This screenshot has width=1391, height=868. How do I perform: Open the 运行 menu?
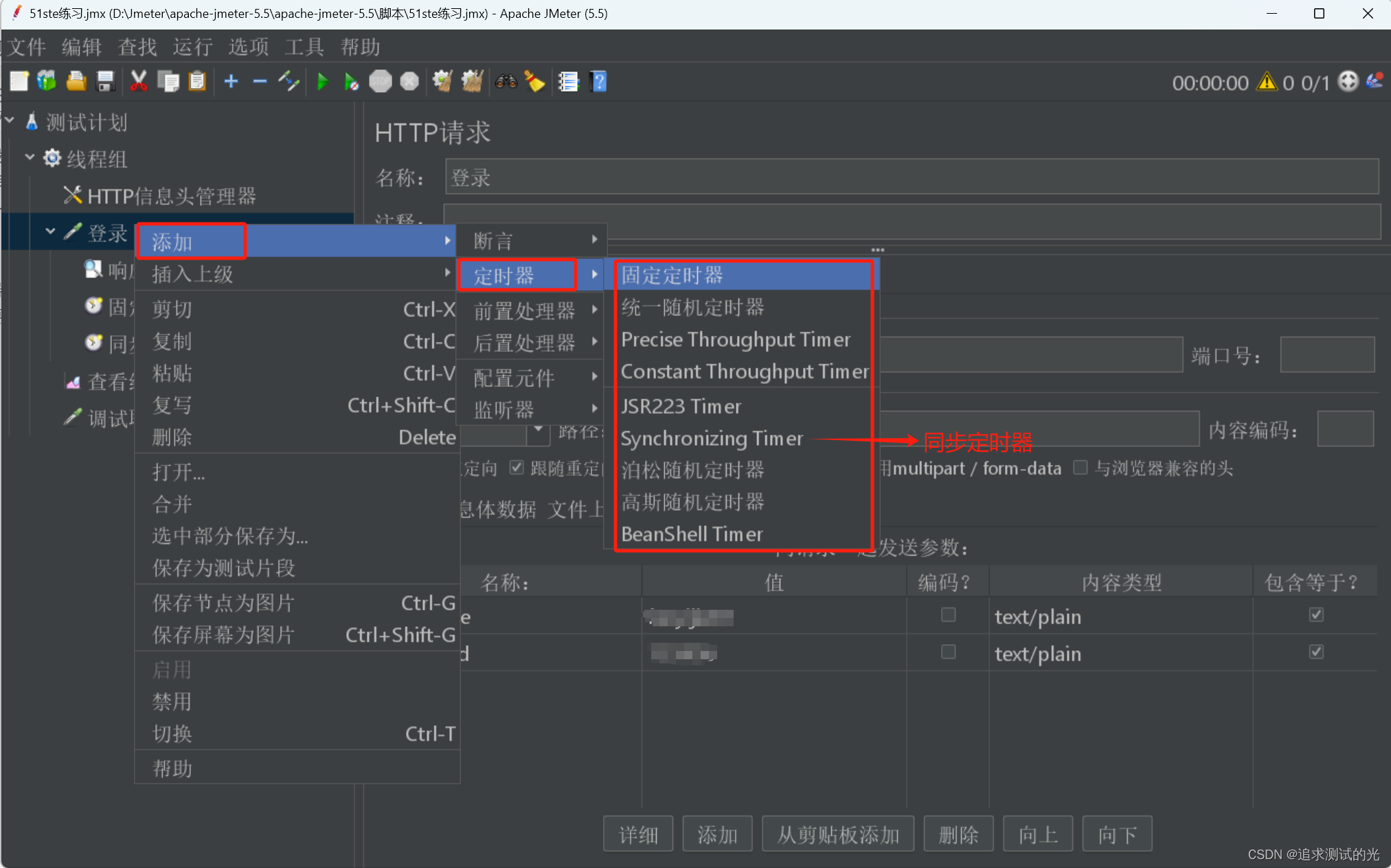click(192, 47)
